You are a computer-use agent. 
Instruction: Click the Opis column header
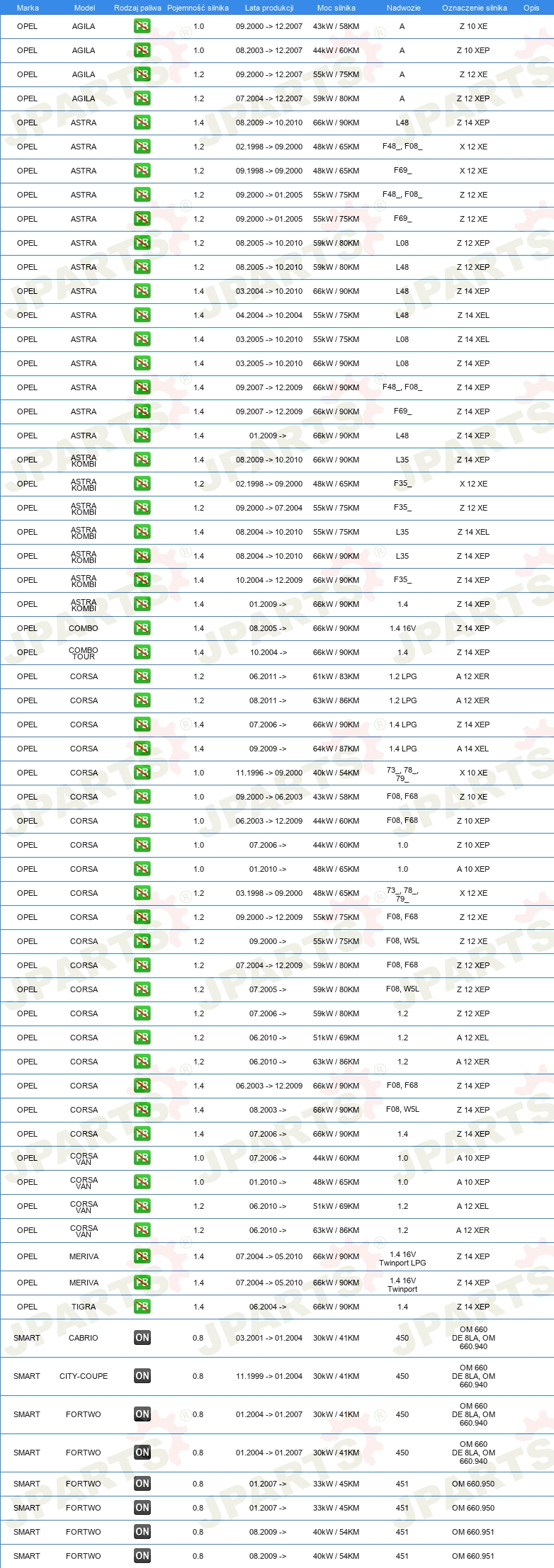[531, 8]
